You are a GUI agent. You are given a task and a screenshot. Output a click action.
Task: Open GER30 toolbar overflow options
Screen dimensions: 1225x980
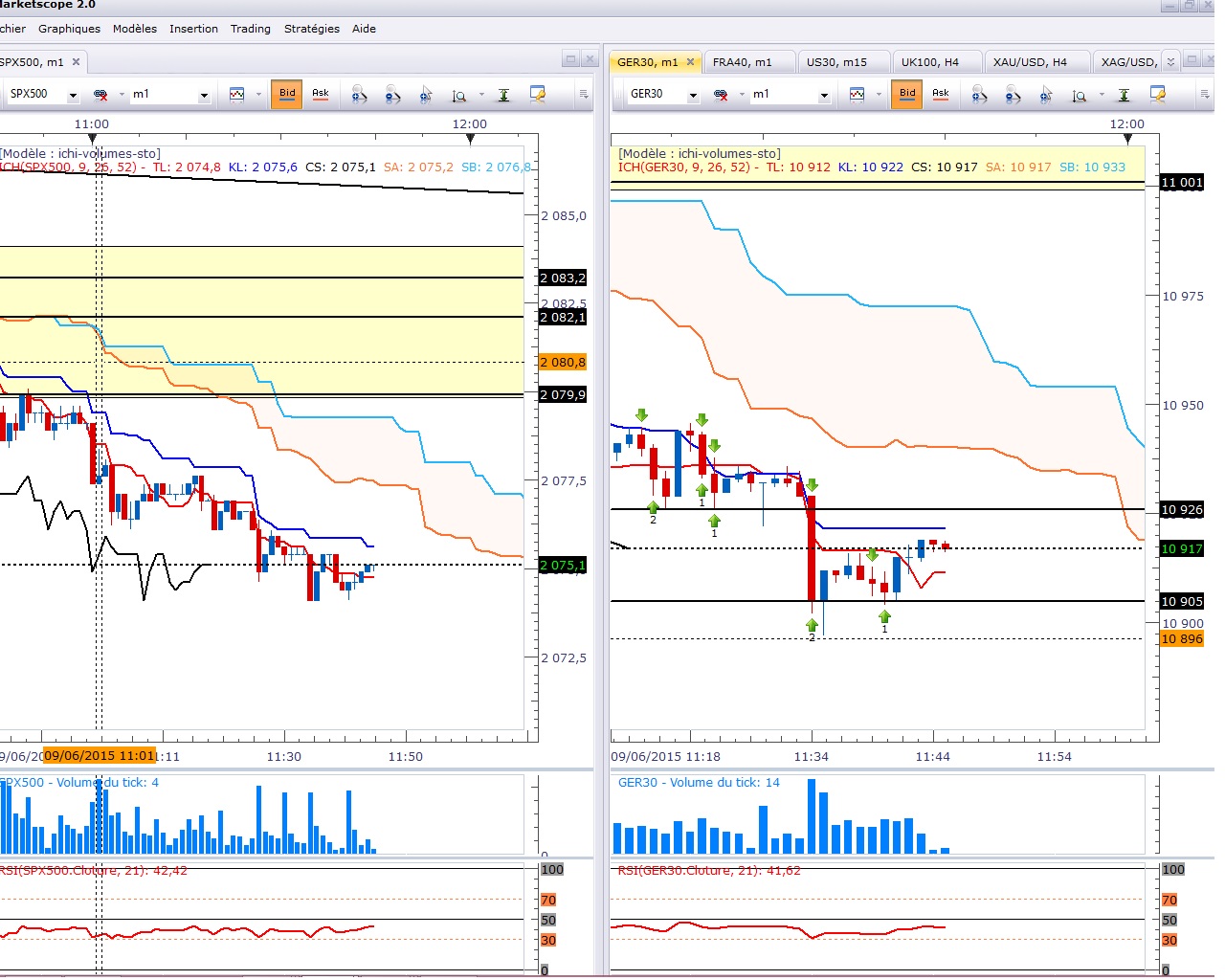1203,94
